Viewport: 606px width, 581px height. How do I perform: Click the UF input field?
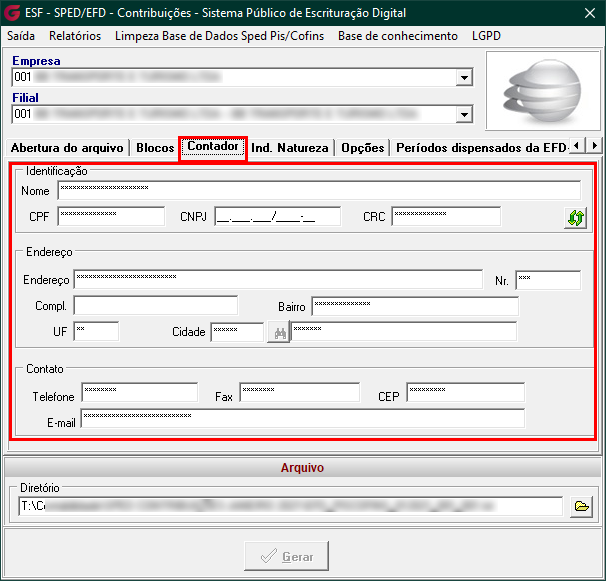(96, 331)
